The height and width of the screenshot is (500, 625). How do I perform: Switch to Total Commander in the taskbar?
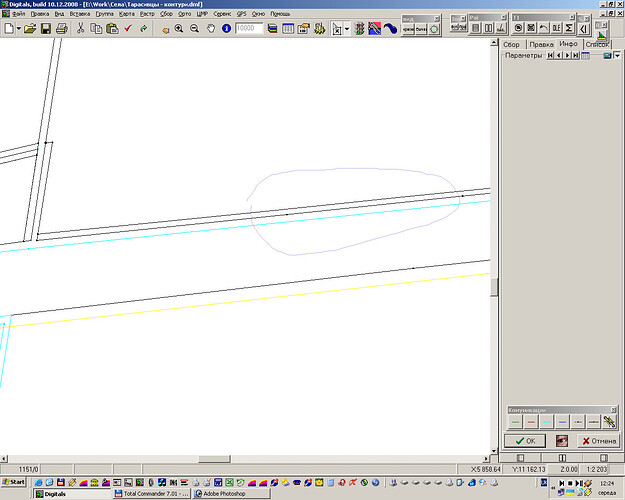tap(152, 494)
